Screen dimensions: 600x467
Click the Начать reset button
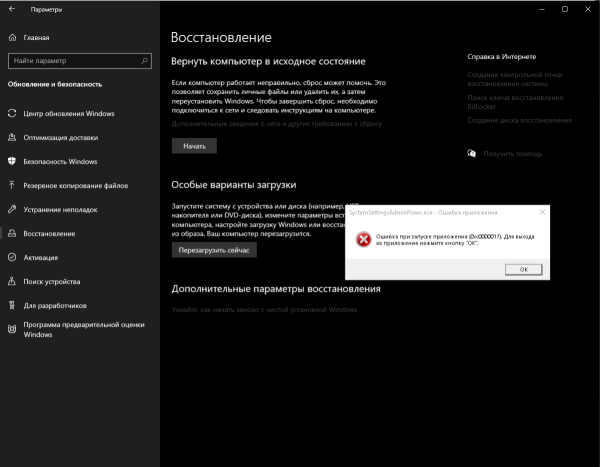click(x=194, y=146)
